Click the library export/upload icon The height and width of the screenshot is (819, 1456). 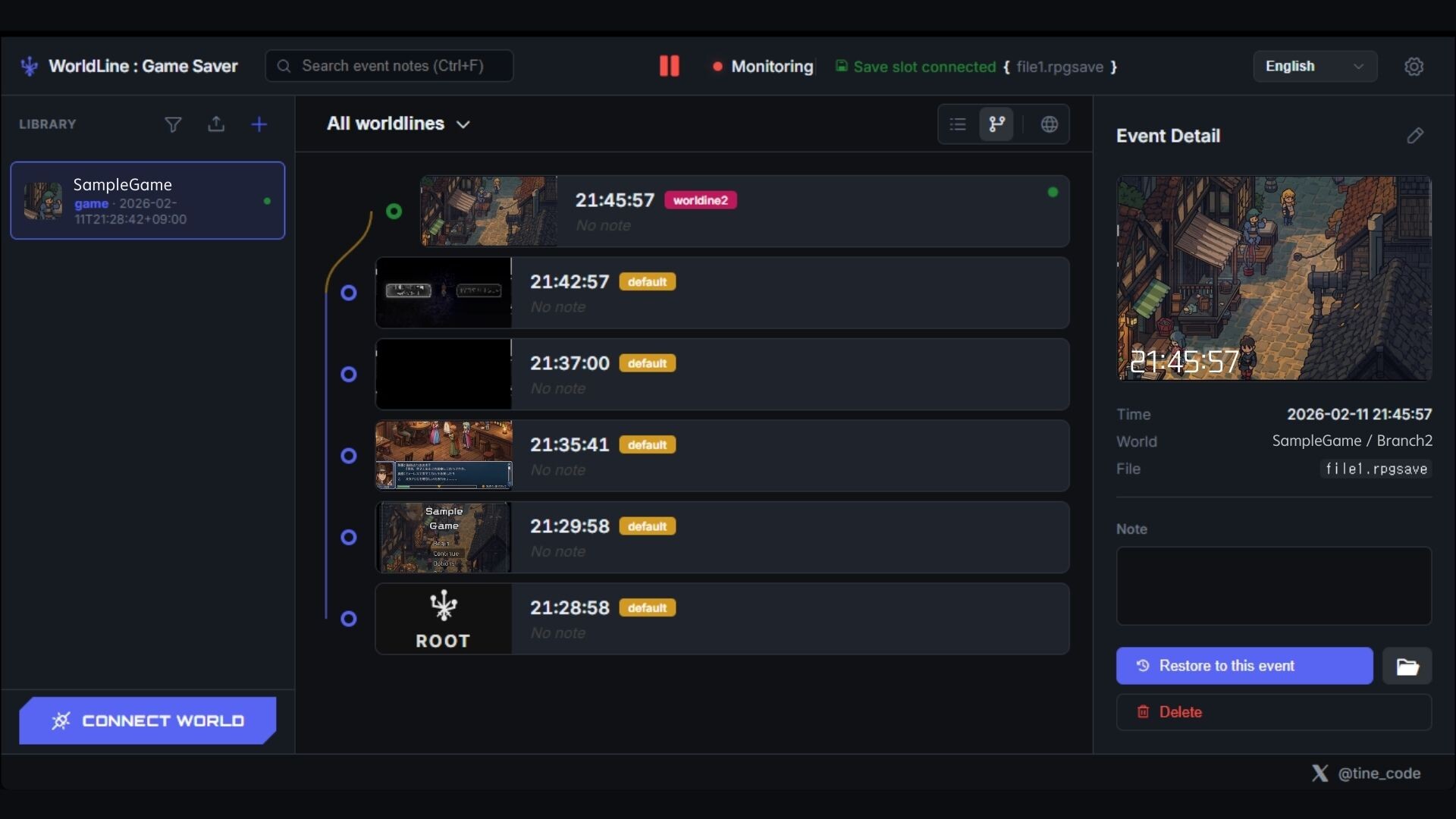click(x=216, y=124)
